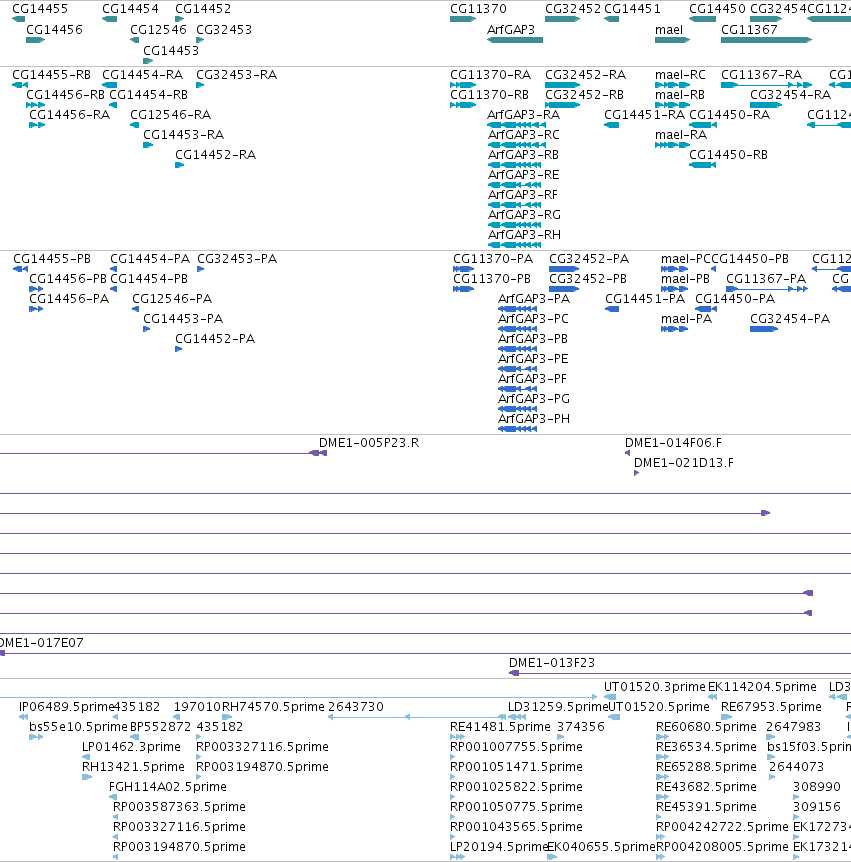Click the CG14452-PA protein label
851x862 pixels.
215,339
